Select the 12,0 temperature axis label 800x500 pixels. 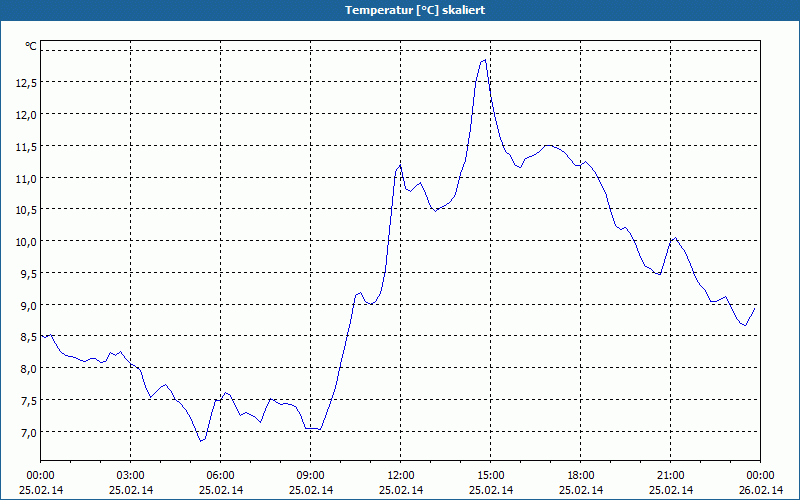26,115
